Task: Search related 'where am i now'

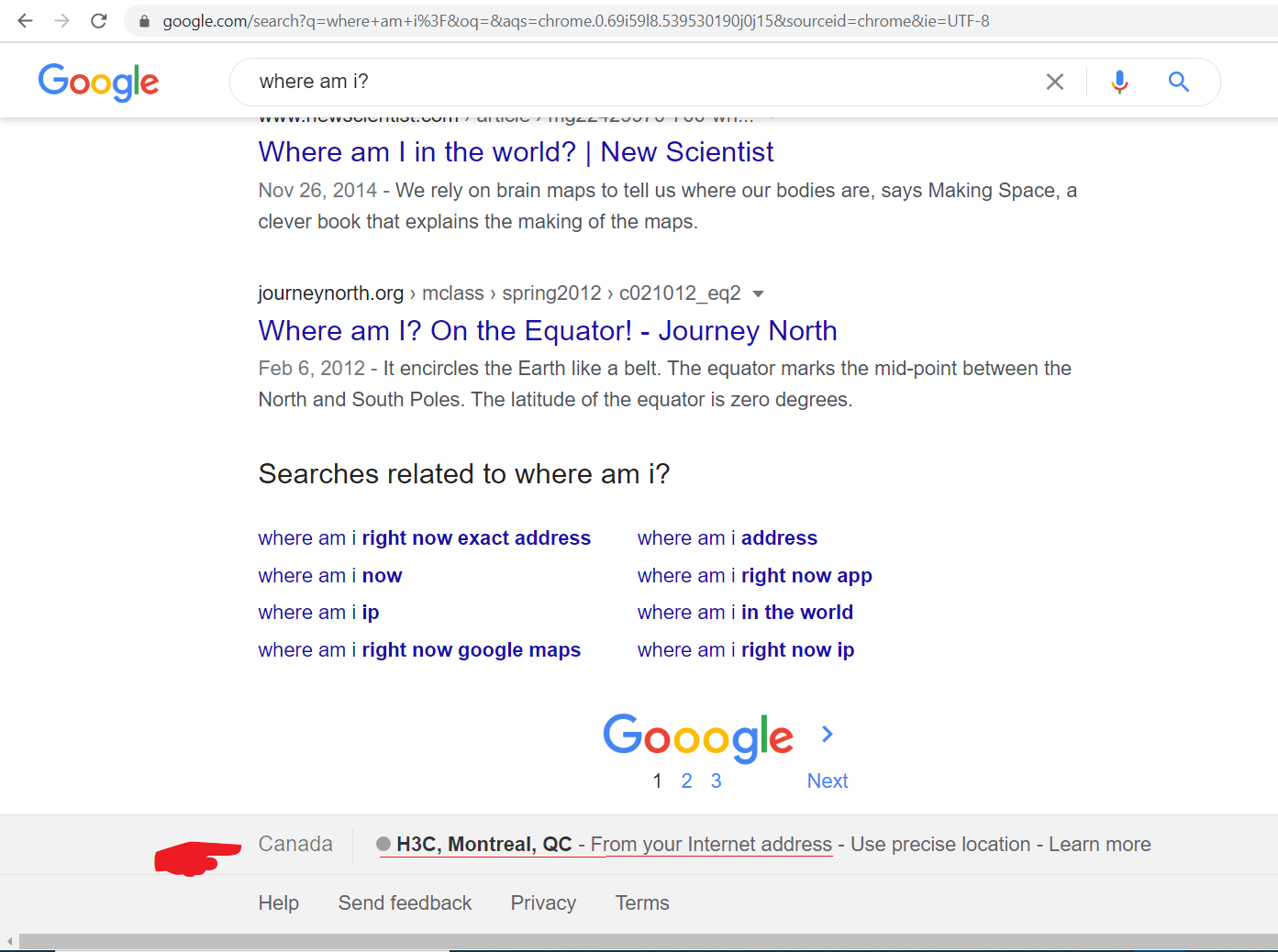Action: click(x=330, y=576)
